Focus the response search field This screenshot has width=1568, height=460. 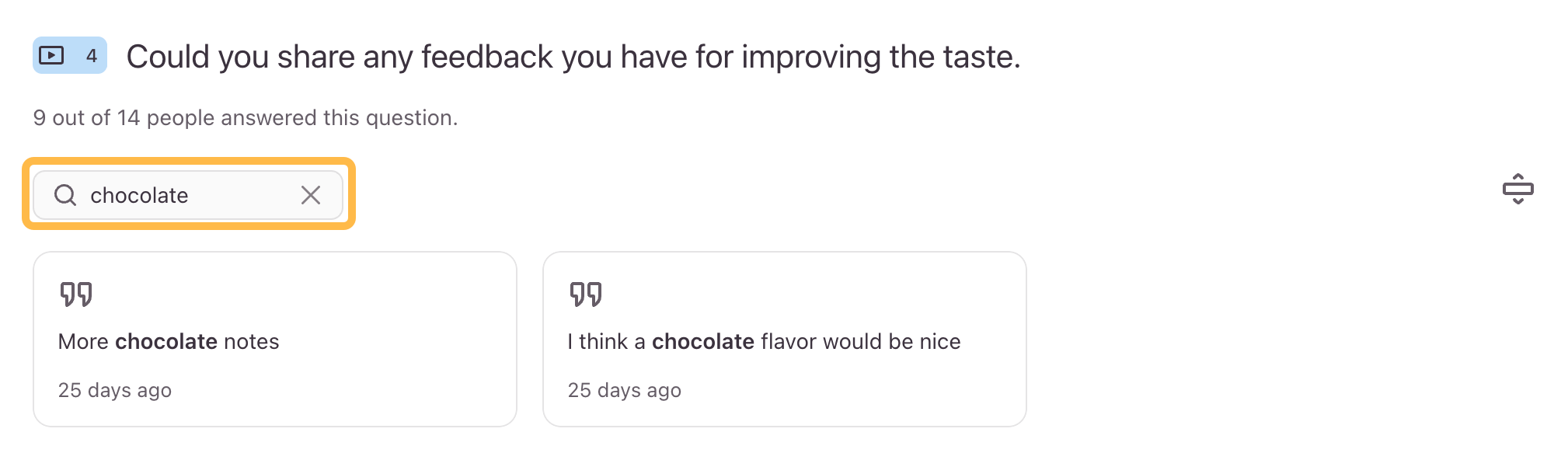click(233, 195)
